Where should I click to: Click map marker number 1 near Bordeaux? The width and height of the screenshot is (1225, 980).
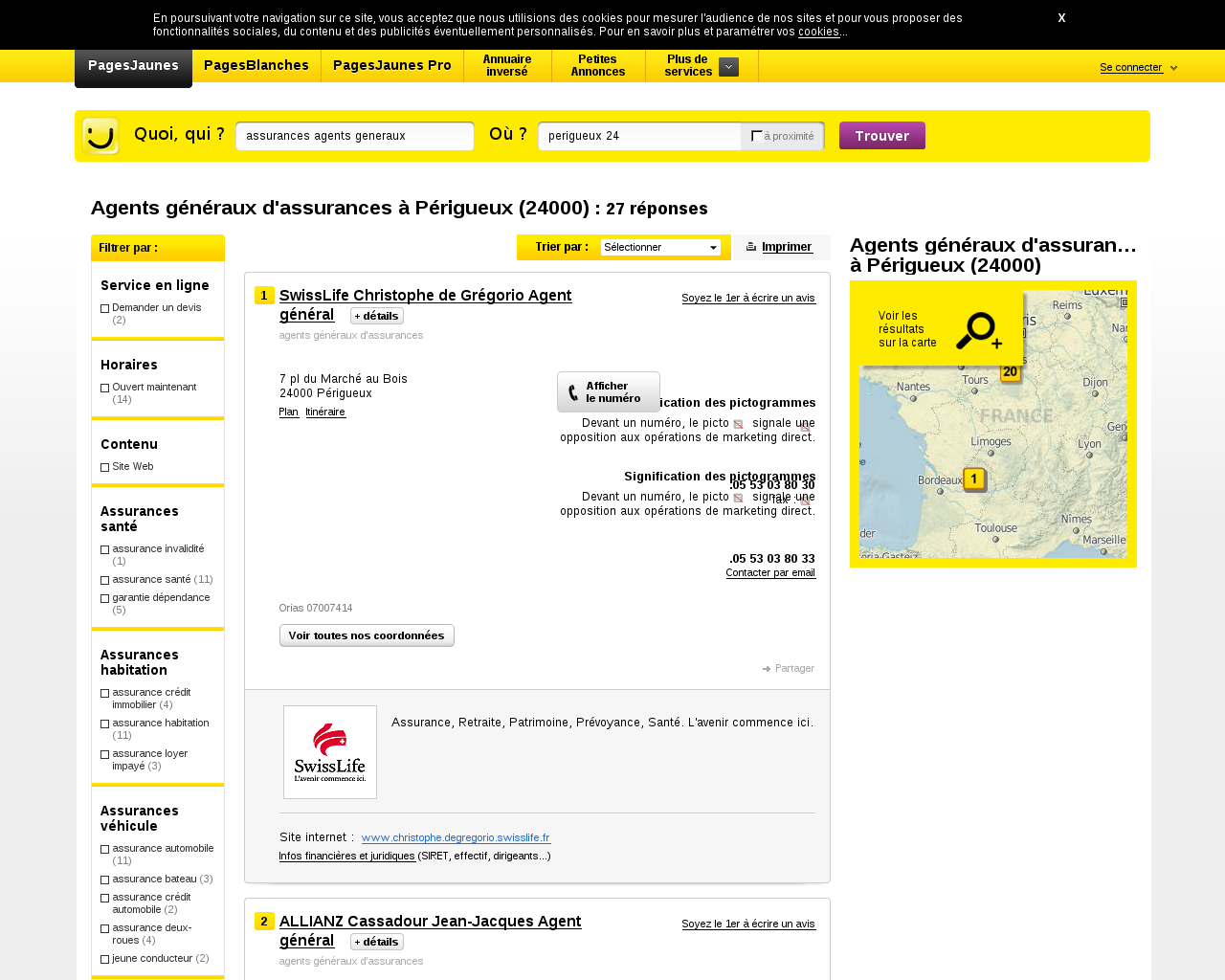point(974,479)
